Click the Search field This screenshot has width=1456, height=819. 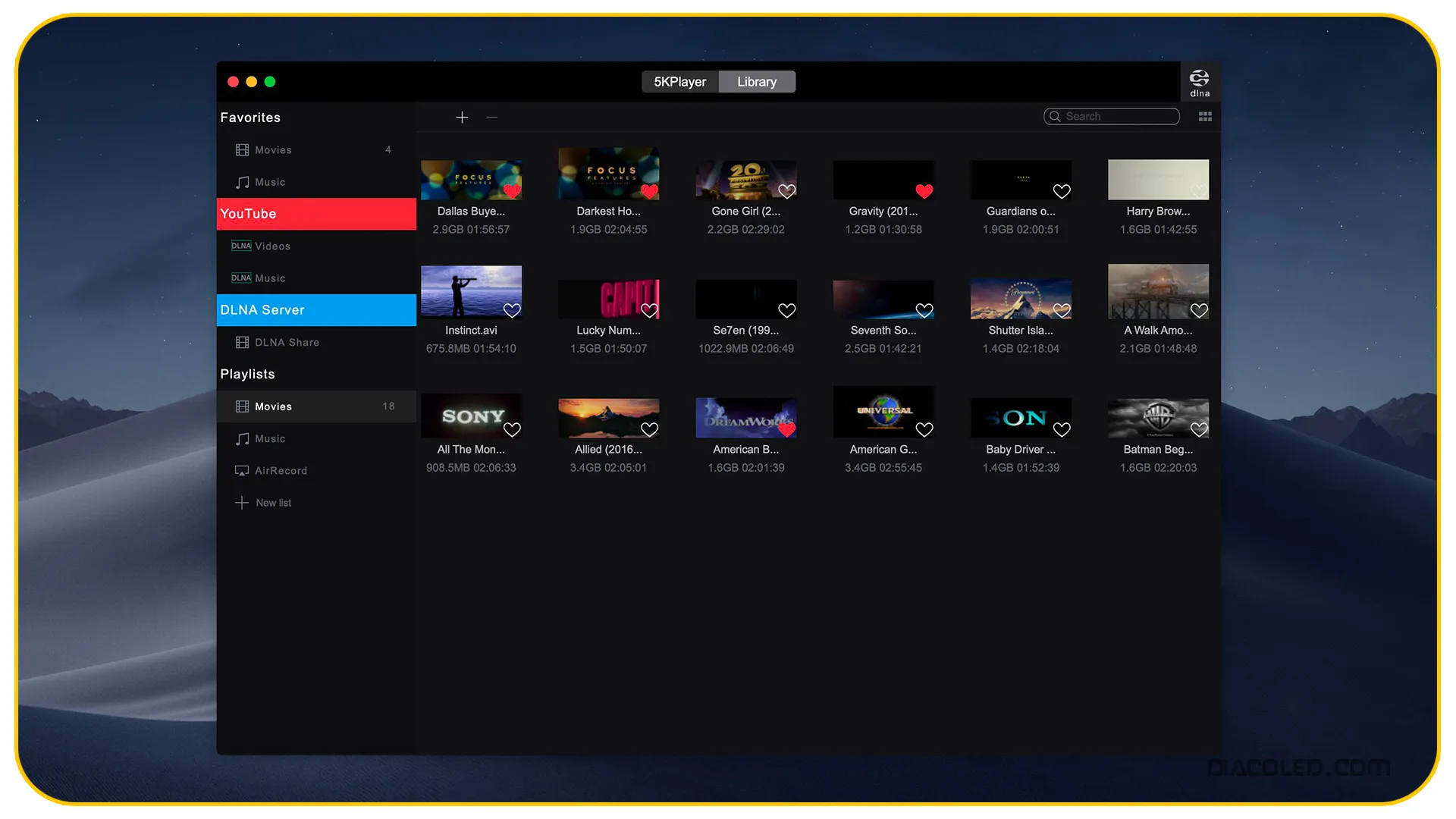(x=1112, y=116)
